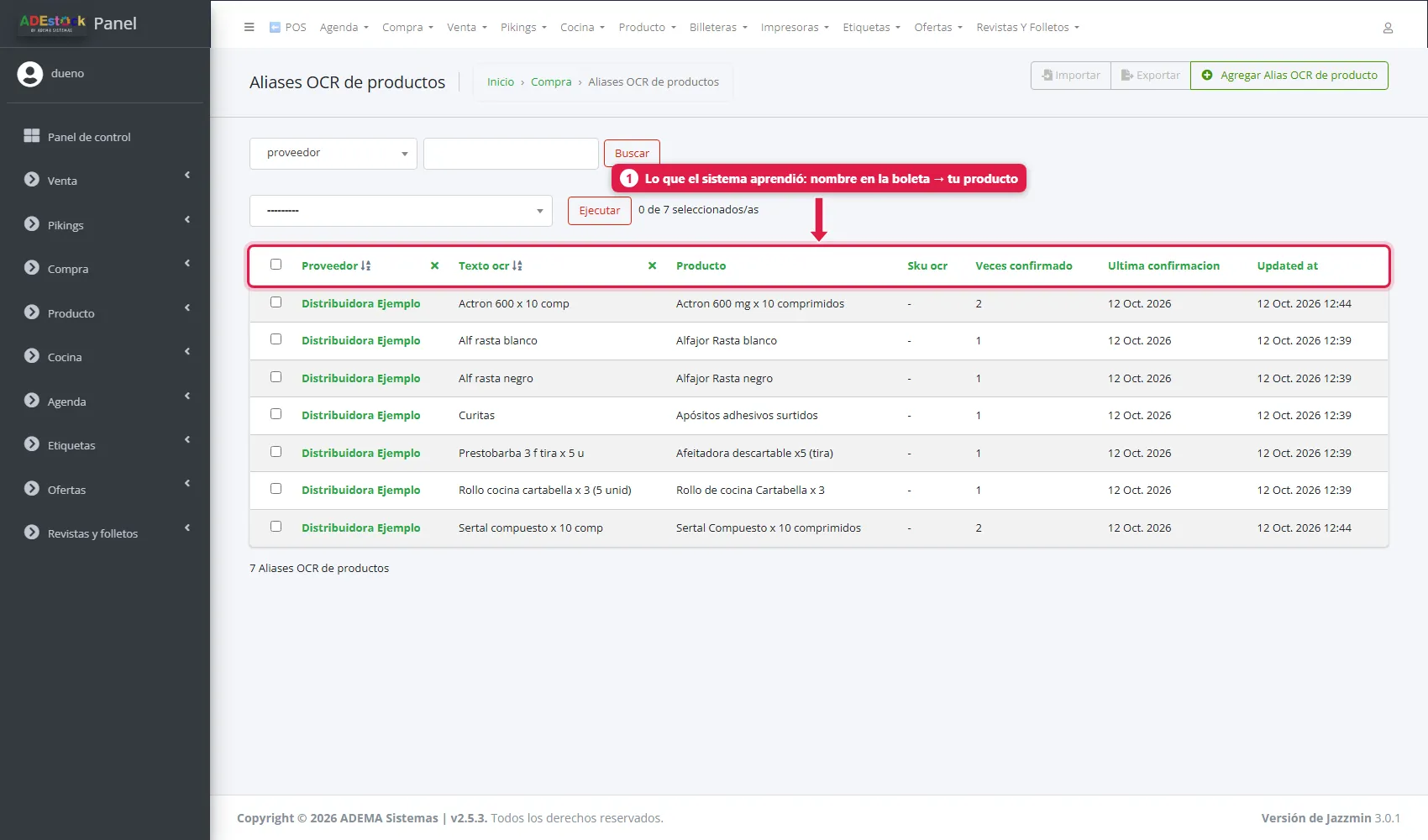Image resolution: width=1428 pixels, height=840 pixels.
Task: Check the Curitas row checkbox
Action: click(x=276, y=414)
